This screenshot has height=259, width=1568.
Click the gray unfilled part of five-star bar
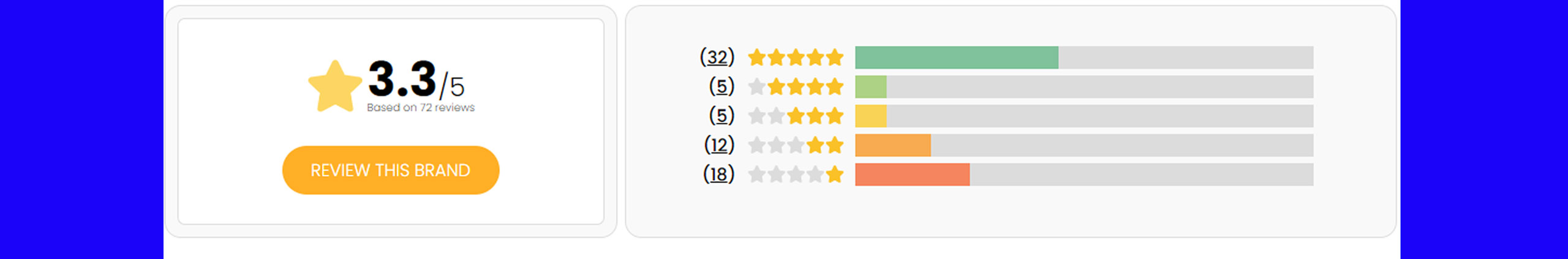click(x=1186, y=58)
